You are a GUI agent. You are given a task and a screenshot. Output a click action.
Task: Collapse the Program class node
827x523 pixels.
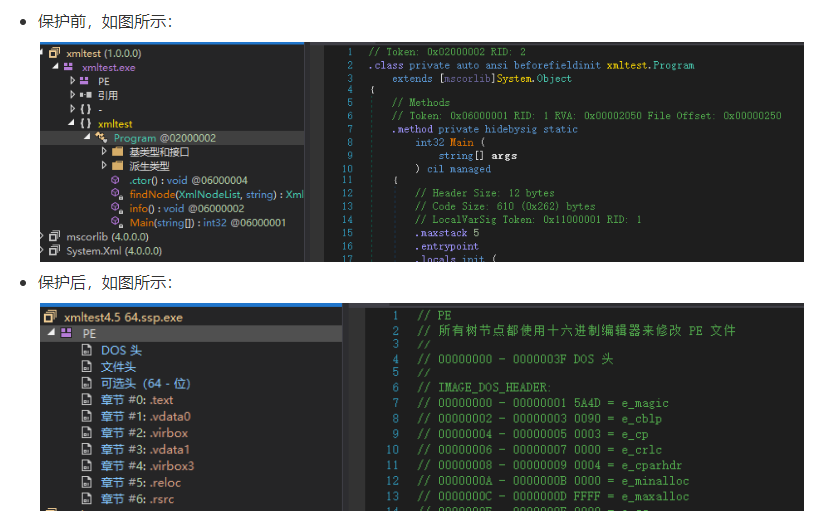tap(87, 138)
